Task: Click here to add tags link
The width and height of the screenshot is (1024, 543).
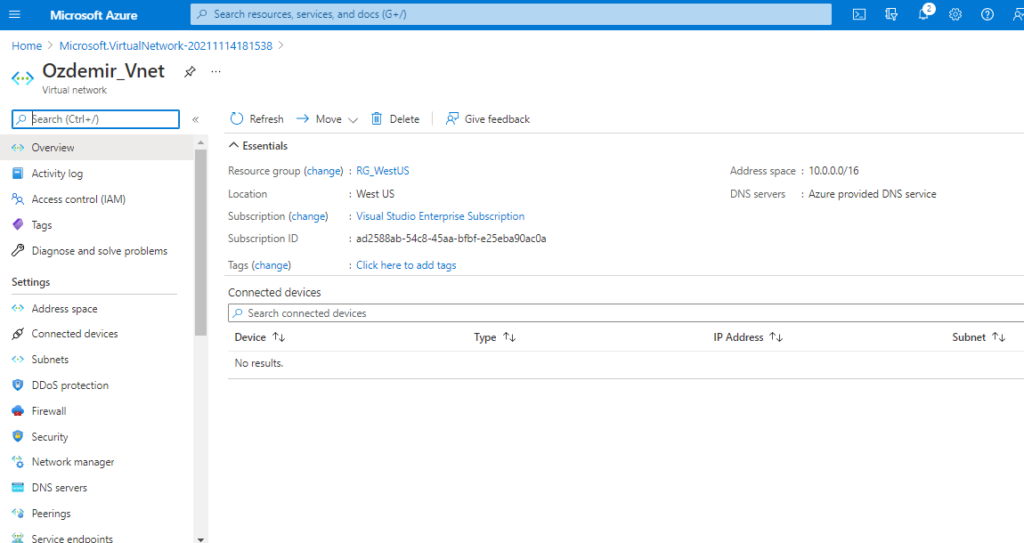Action: pos(406,265)
